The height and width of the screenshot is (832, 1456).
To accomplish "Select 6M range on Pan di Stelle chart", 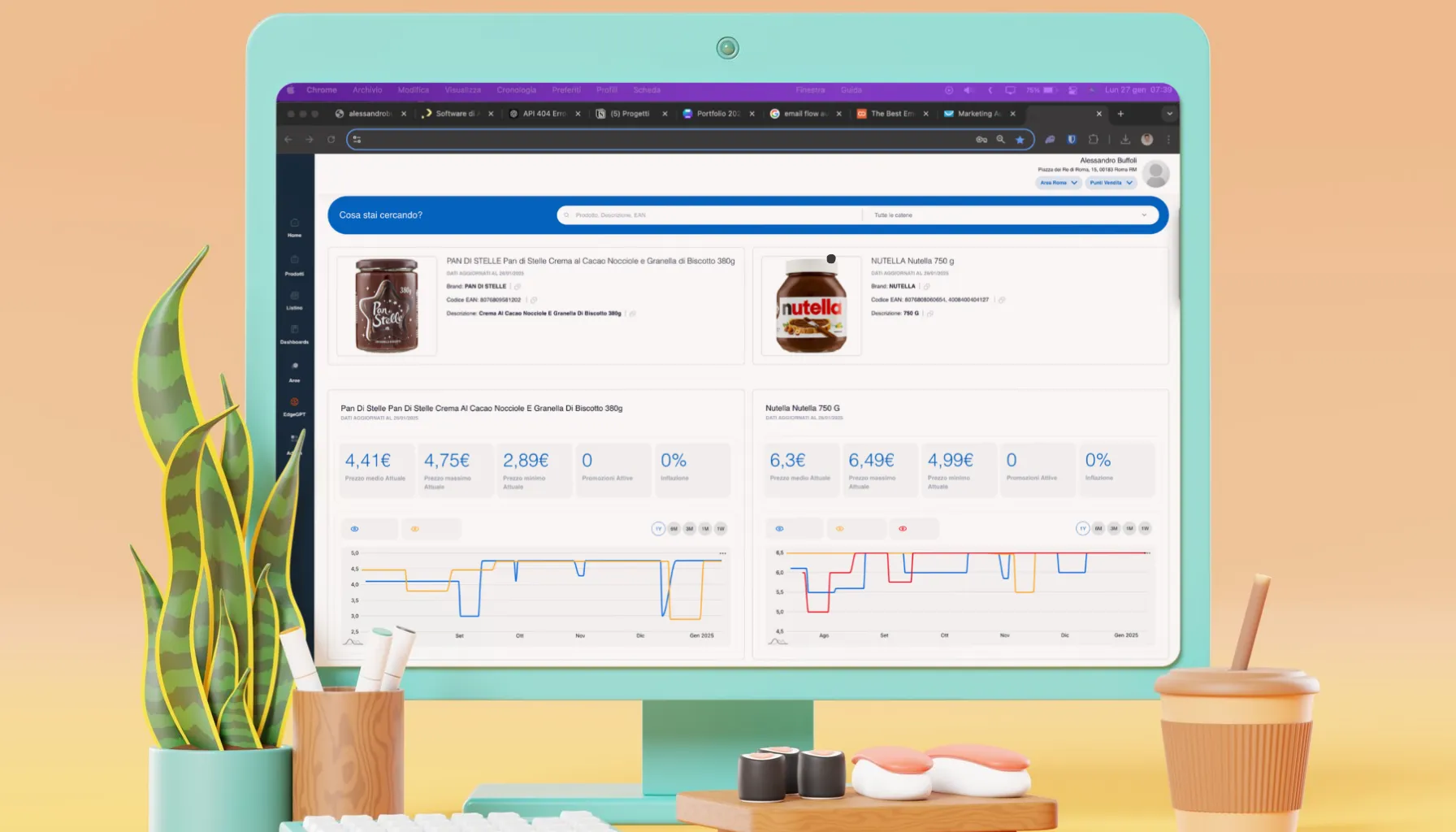I will tap(674, 529).
